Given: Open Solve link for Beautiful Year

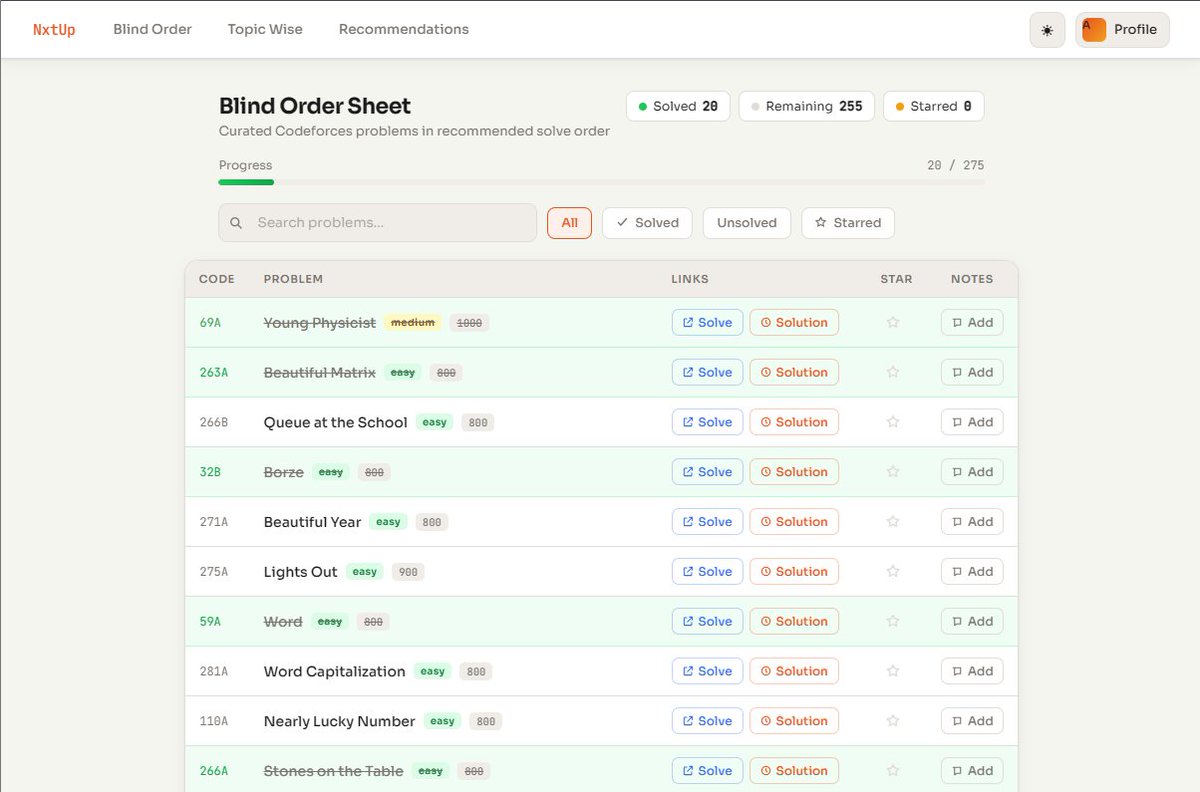Looking at the screenshot, I should click(707, 522).
